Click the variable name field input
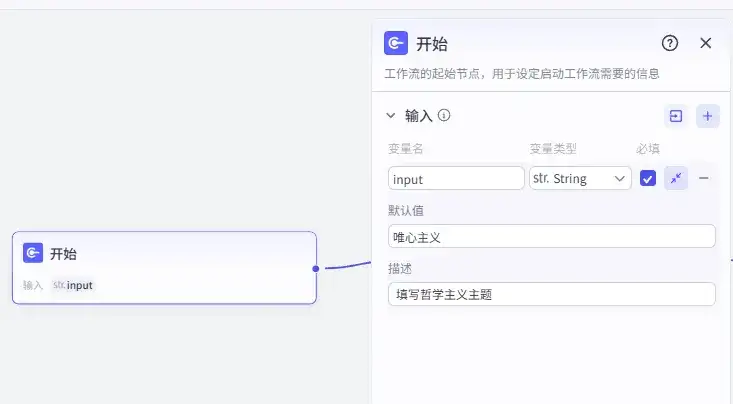 (456, 178)
